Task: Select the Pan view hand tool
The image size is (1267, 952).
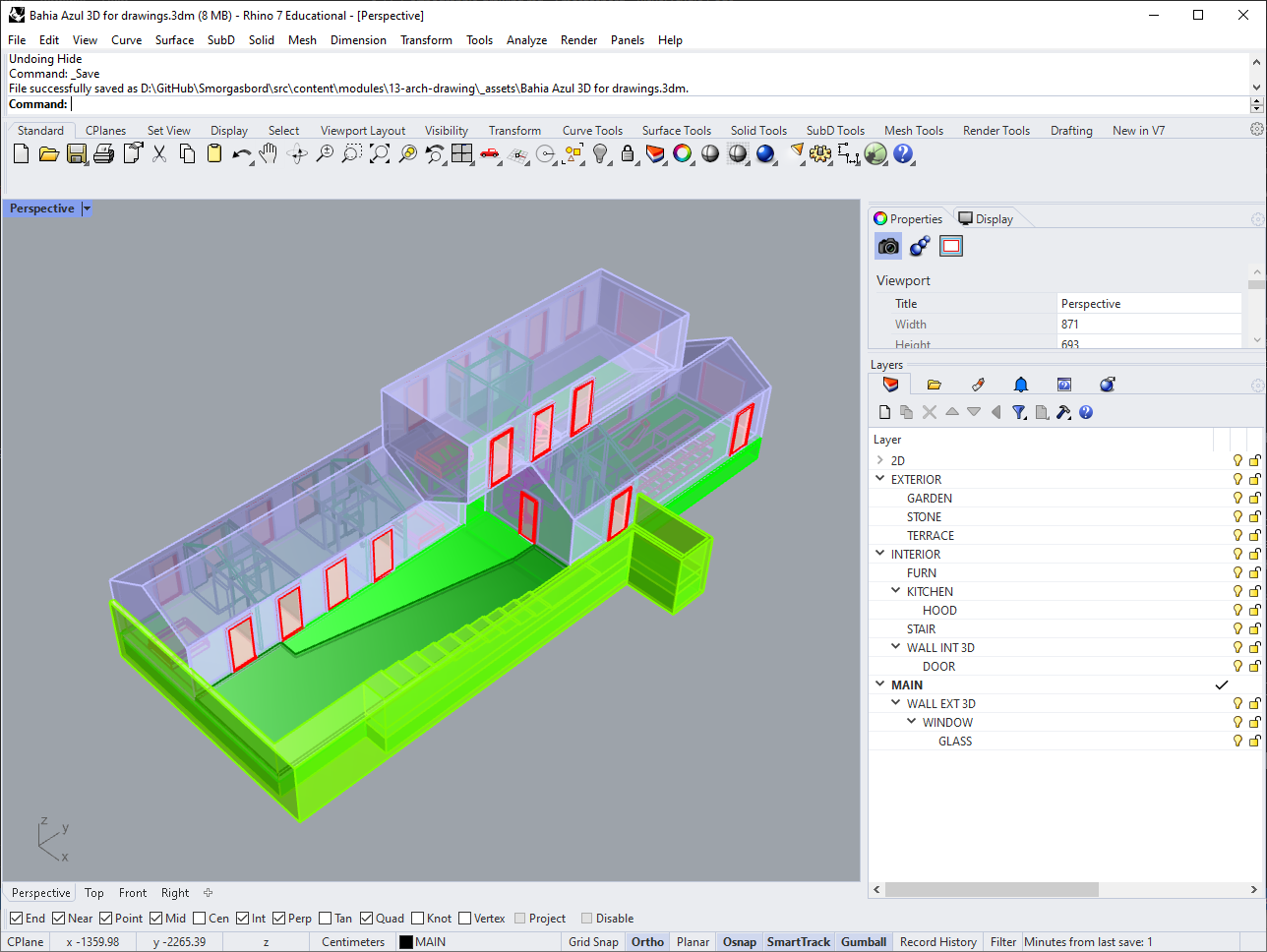Action: [269, 153]
